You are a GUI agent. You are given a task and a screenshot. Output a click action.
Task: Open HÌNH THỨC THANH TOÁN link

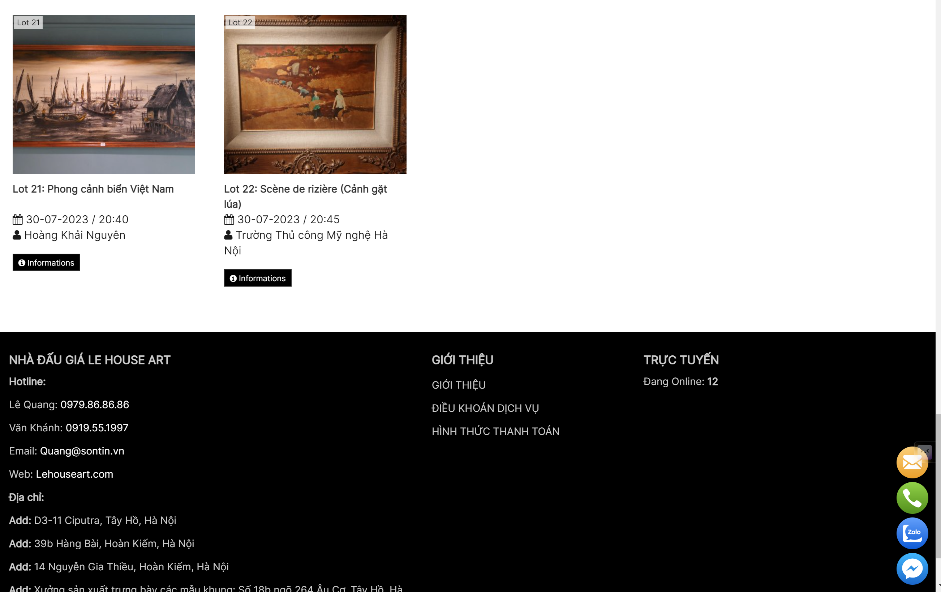coord(495,431)
